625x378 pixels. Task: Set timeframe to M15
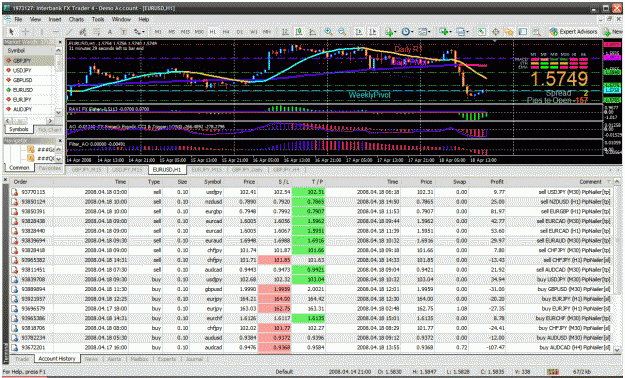pos(185,32)
